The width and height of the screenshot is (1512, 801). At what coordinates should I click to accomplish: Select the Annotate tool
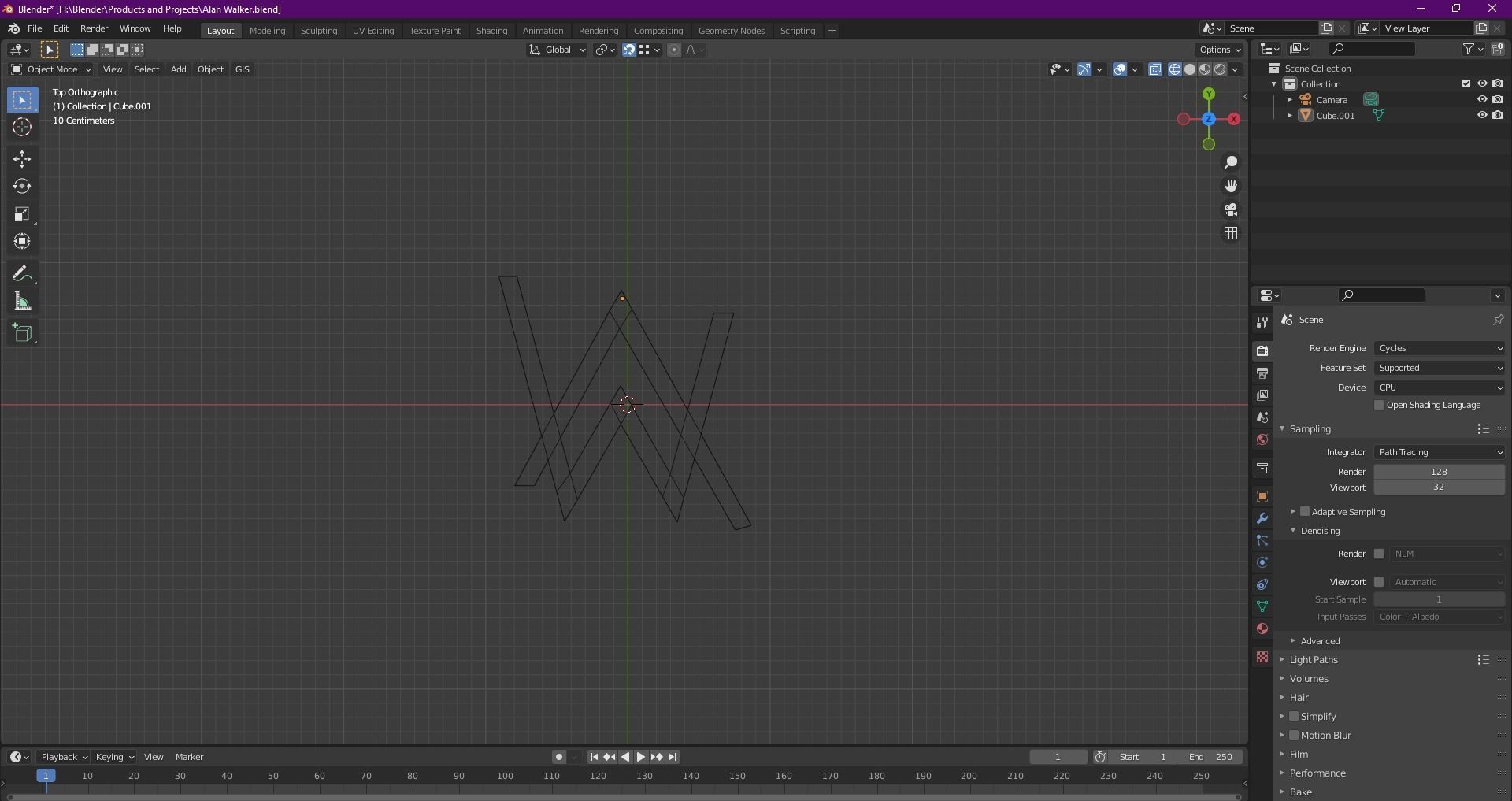pos(22,274)
